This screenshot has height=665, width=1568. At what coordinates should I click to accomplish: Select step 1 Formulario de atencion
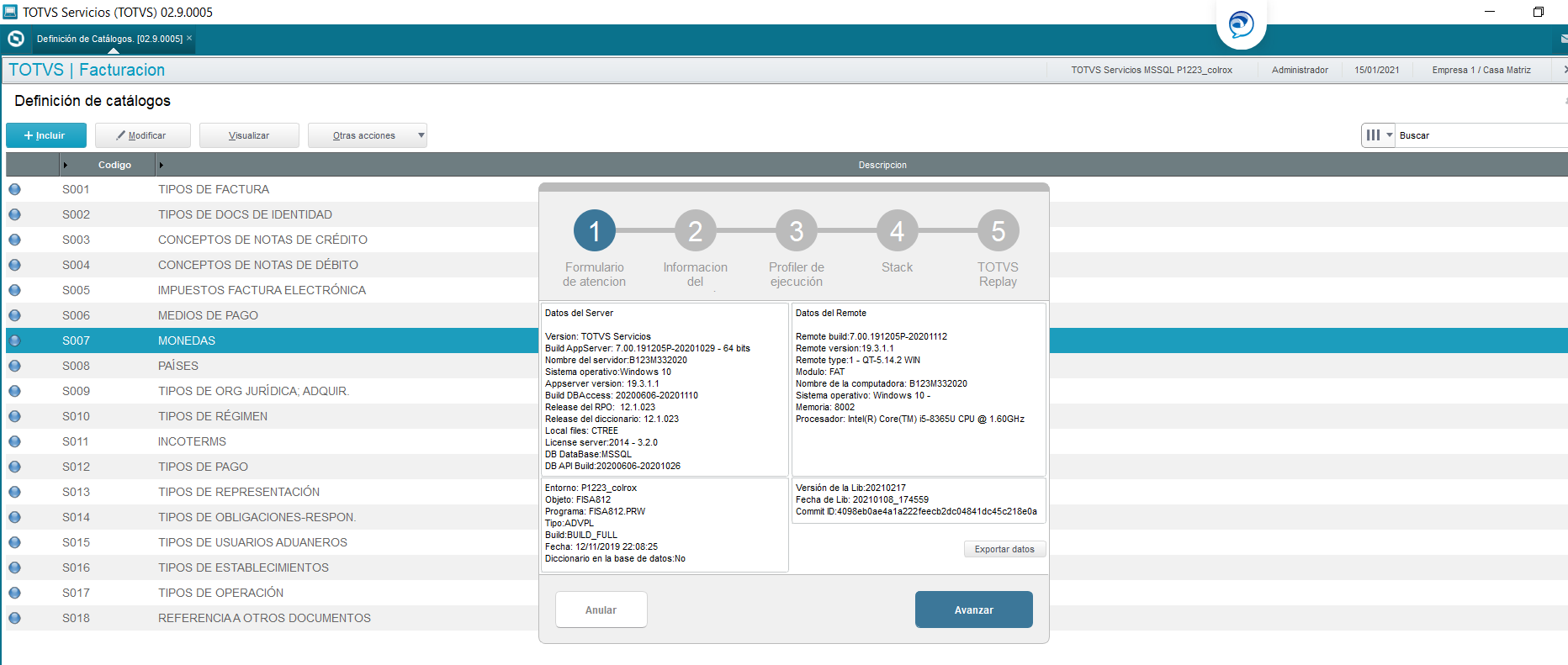[595, 230]
